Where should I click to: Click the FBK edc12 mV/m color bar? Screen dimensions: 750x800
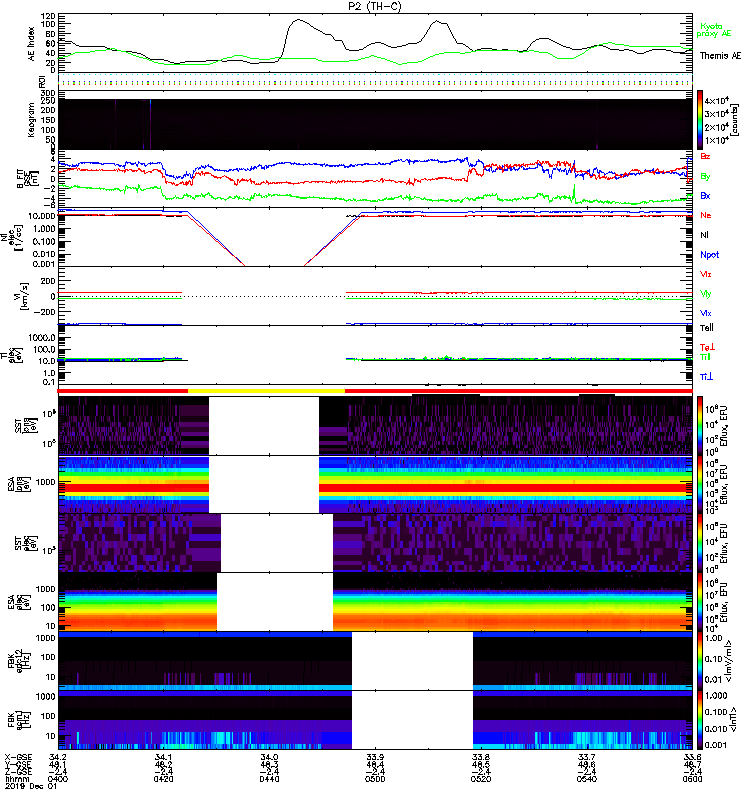pos(700,661)
